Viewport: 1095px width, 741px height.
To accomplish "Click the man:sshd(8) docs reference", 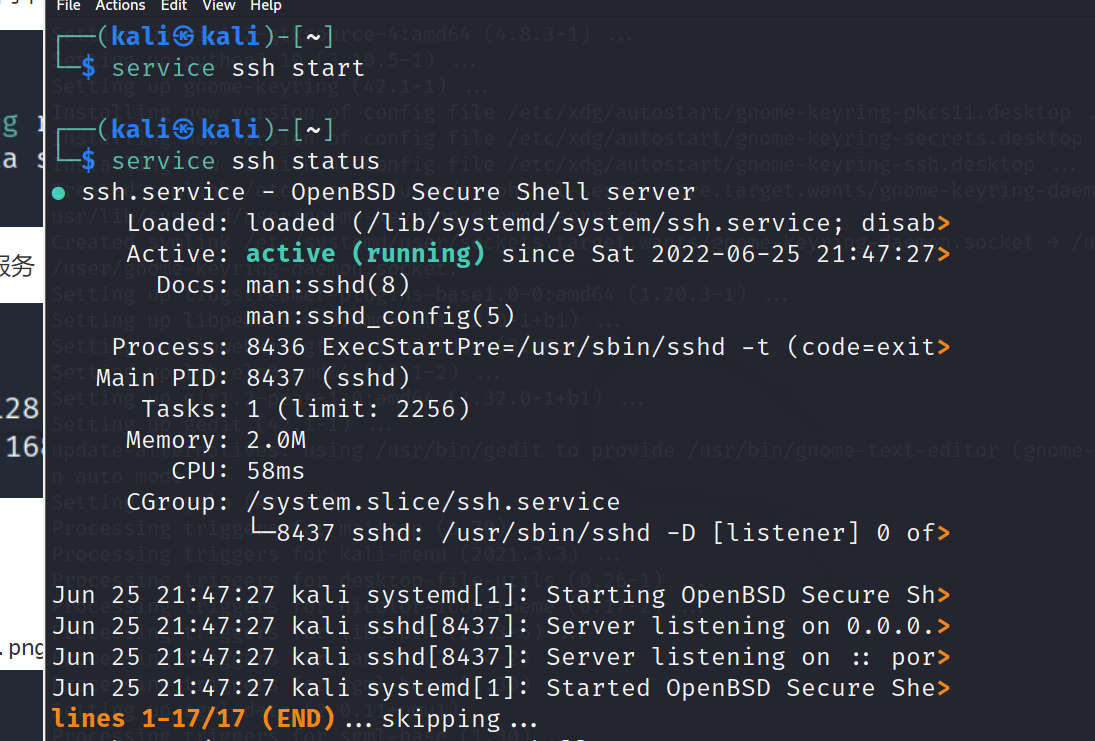I will (x=328, y=285).
